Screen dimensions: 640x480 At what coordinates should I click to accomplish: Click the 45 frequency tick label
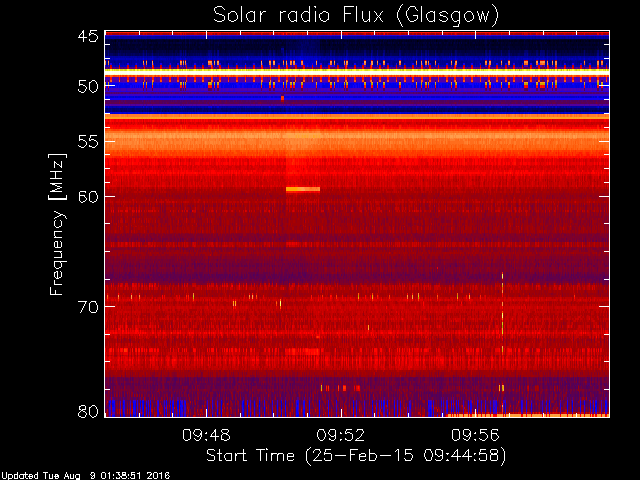(x=88, y=36)
